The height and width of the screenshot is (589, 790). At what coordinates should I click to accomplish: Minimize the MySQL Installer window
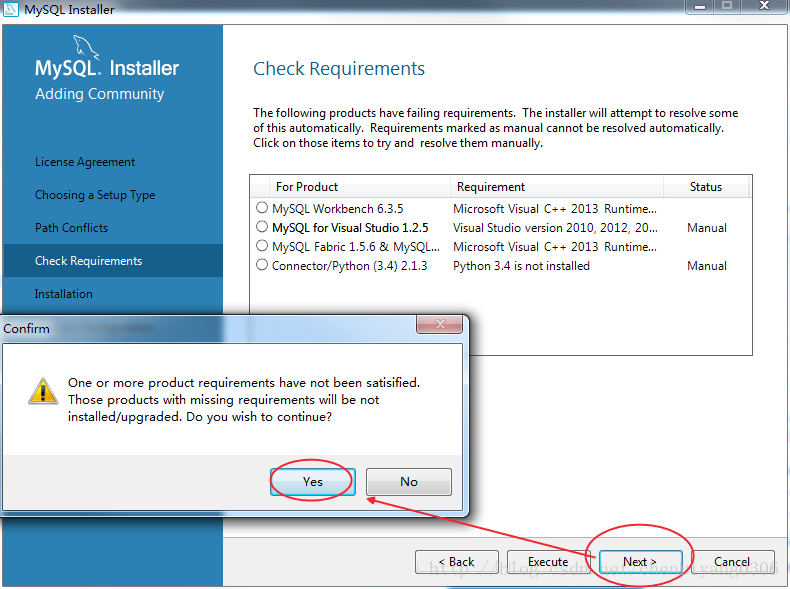700,7
